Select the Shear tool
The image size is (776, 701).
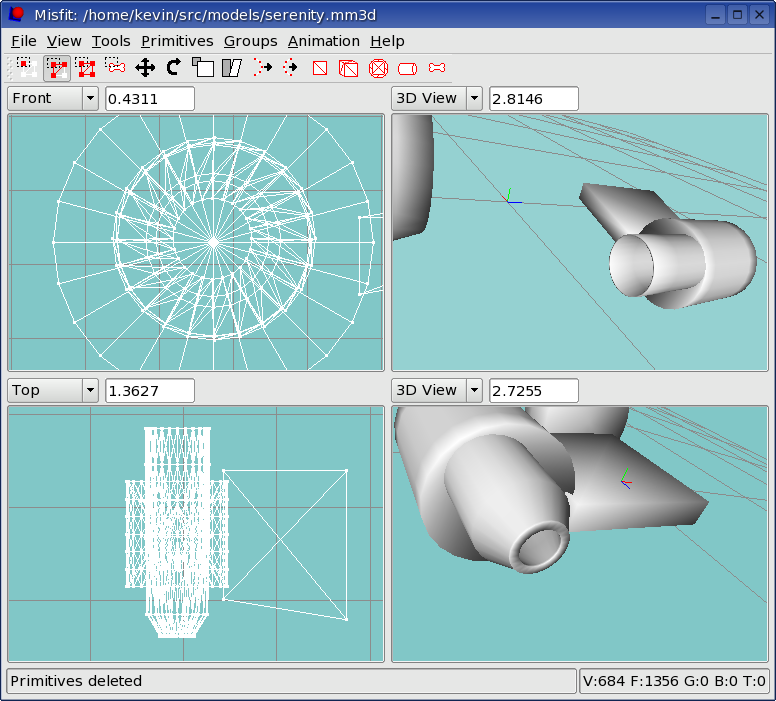coord(232,68)
